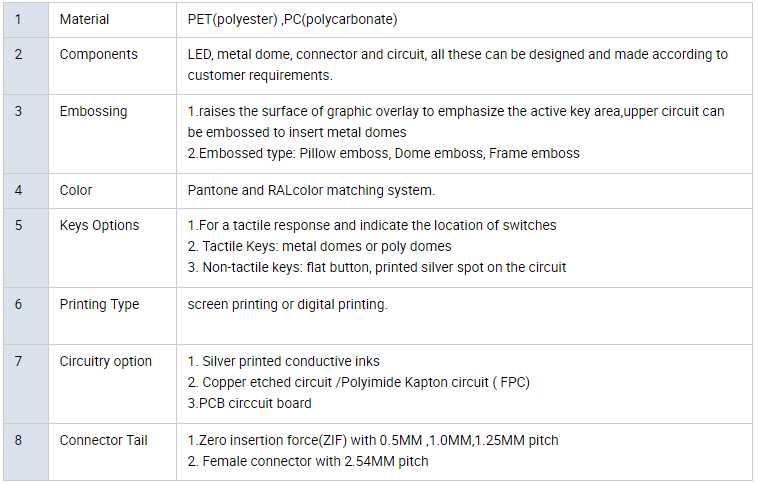Click the row number 1 cell
The height and width of the screenshot is (483, 758).
tap(18, 19)
